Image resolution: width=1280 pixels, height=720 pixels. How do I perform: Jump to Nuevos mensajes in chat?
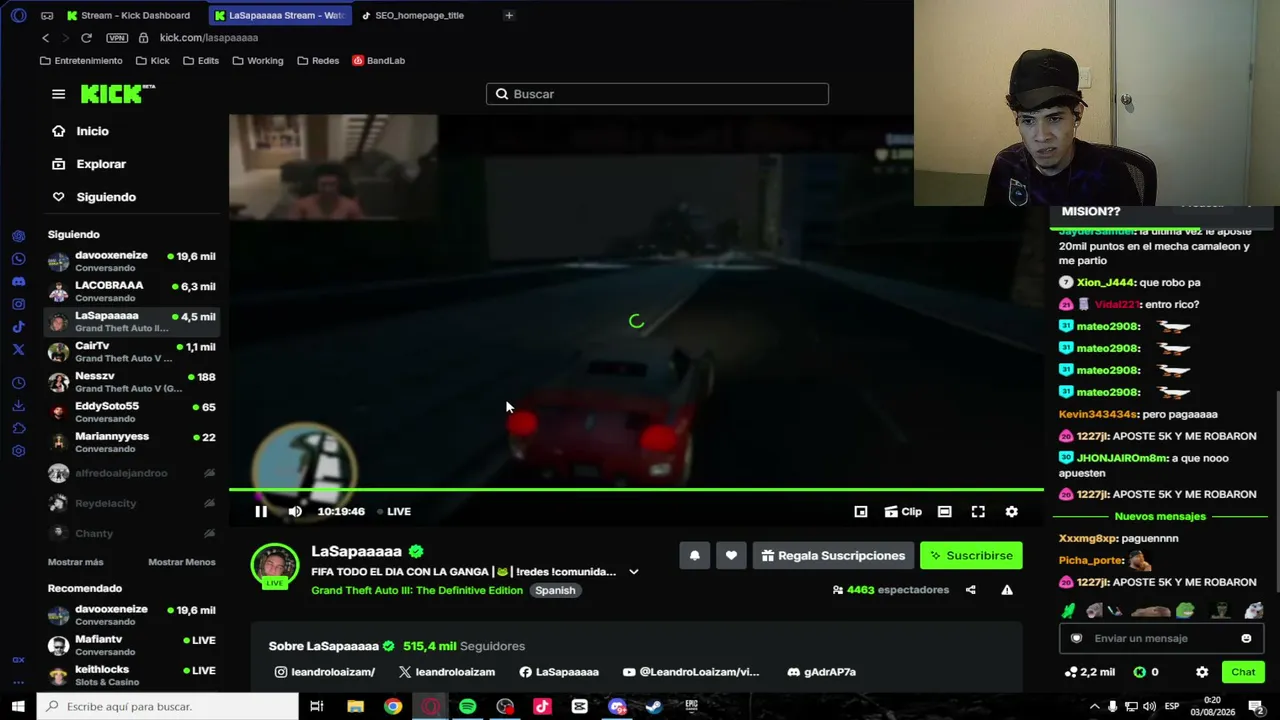[1160, 516]
